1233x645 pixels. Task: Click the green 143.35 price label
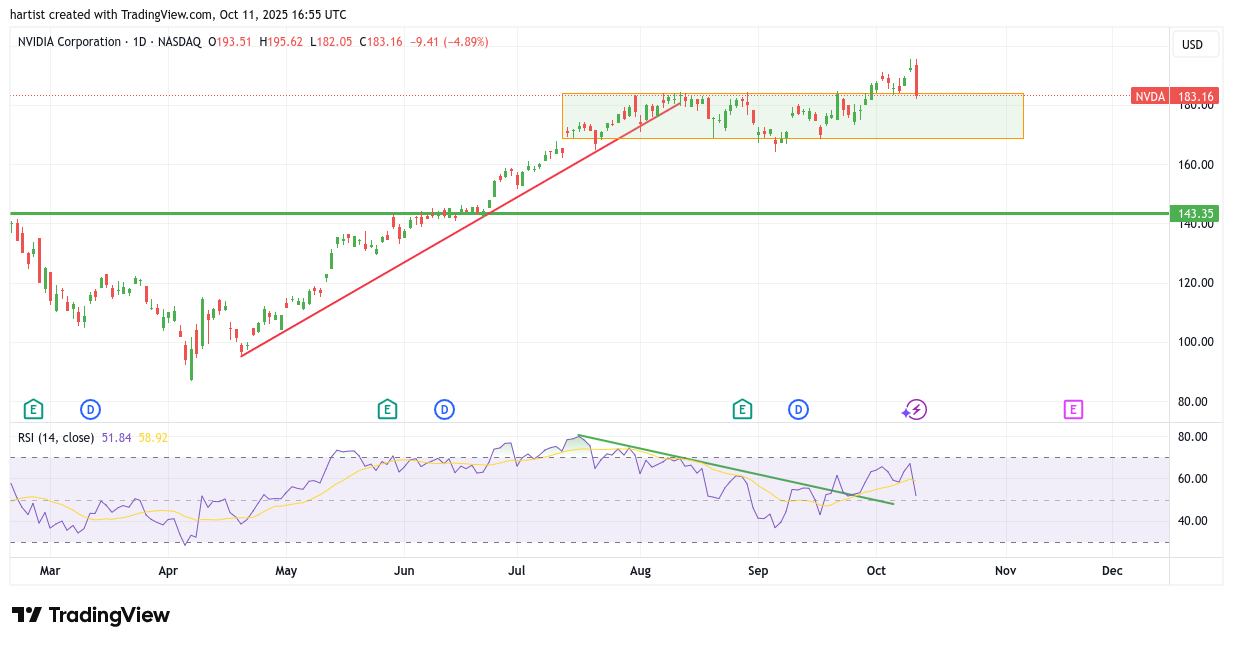click(x=1195, y=214)
